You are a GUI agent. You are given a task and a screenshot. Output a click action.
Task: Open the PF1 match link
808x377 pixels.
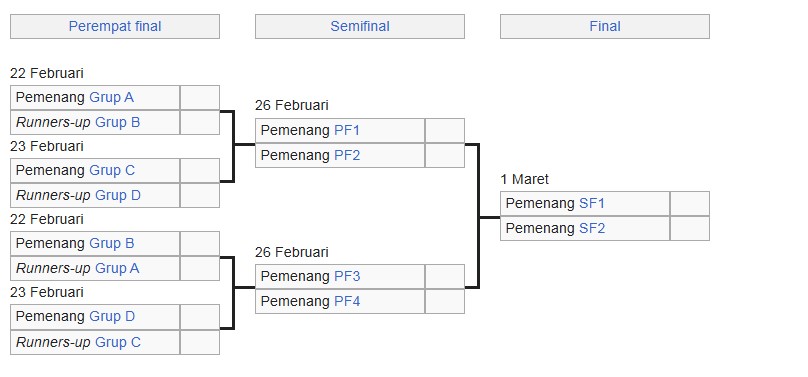coord(347,130)
